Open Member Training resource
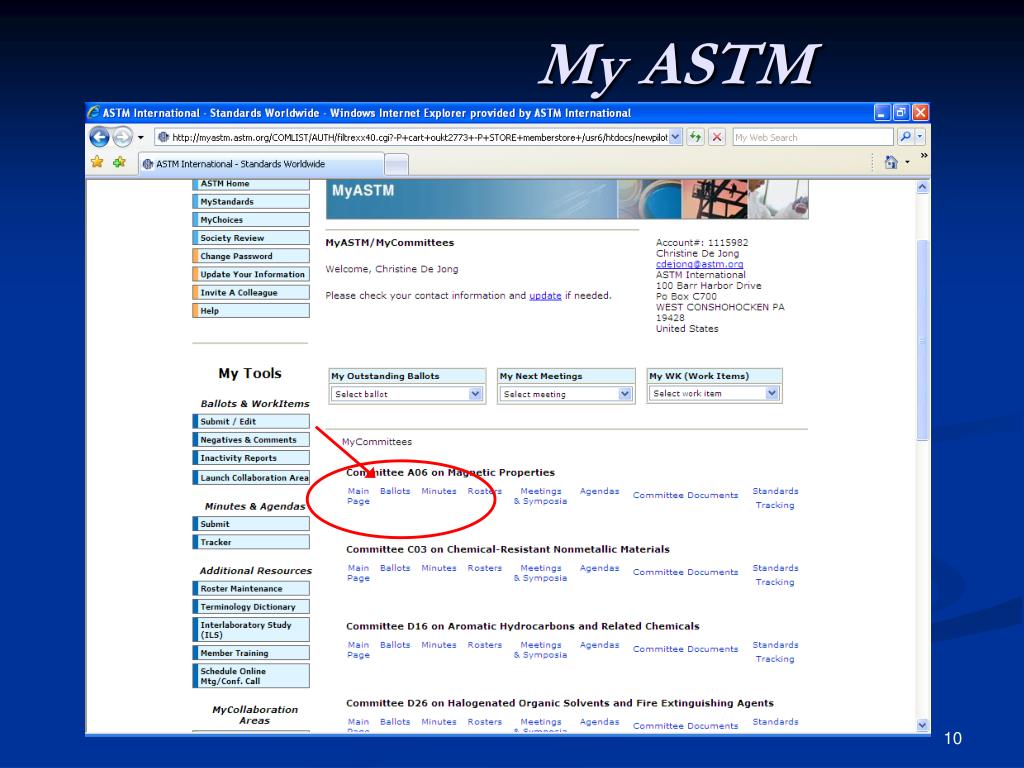The width and height of the screenshot is (1024, 768). click(251, 653)
